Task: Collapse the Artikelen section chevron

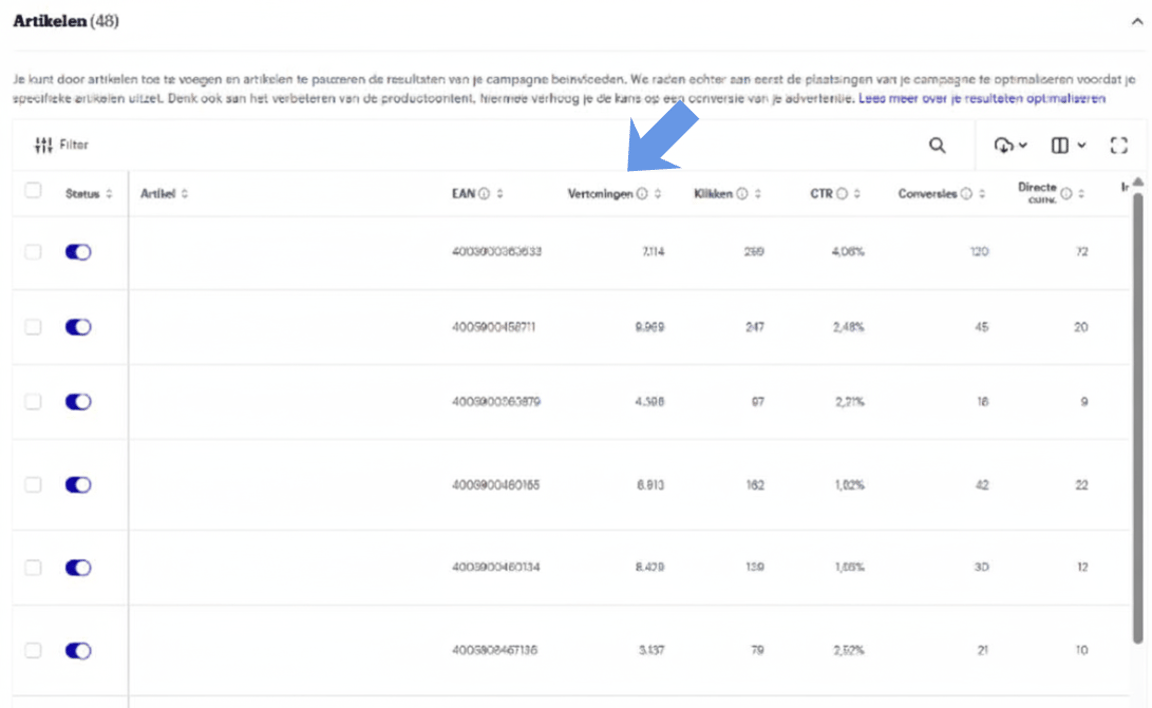Action: pyautogui.click(x=1137, y=21)
